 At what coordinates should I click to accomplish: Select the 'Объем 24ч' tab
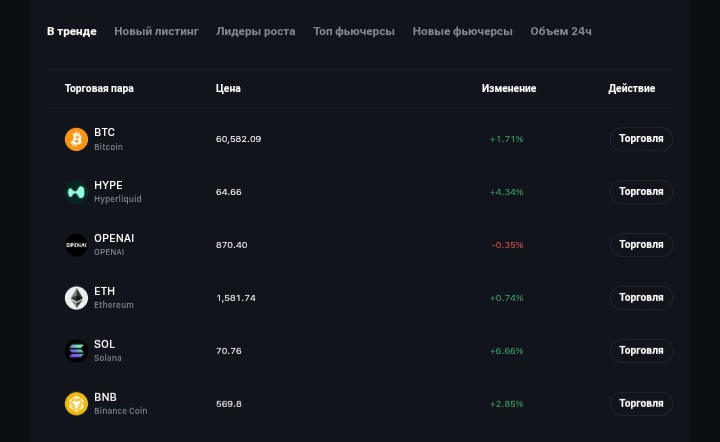[x=561, y=31]
